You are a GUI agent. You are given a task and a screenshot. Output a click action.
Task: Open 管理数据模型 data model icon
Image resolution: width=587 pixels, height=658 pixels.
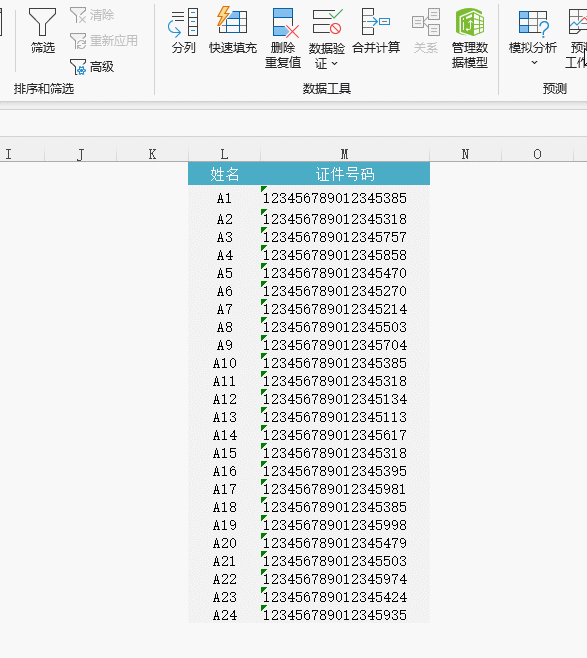(x=470, y=22)
